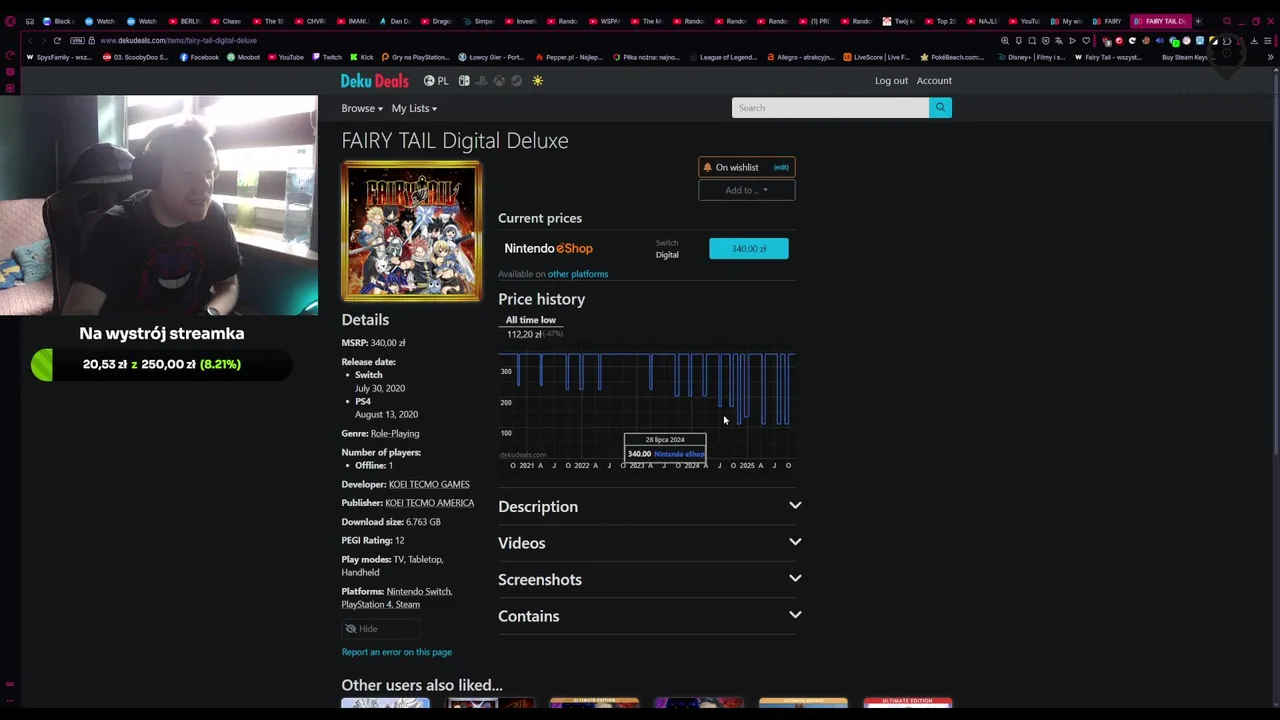Click the heart bookmark icon in address bar

coord(1086,41)
